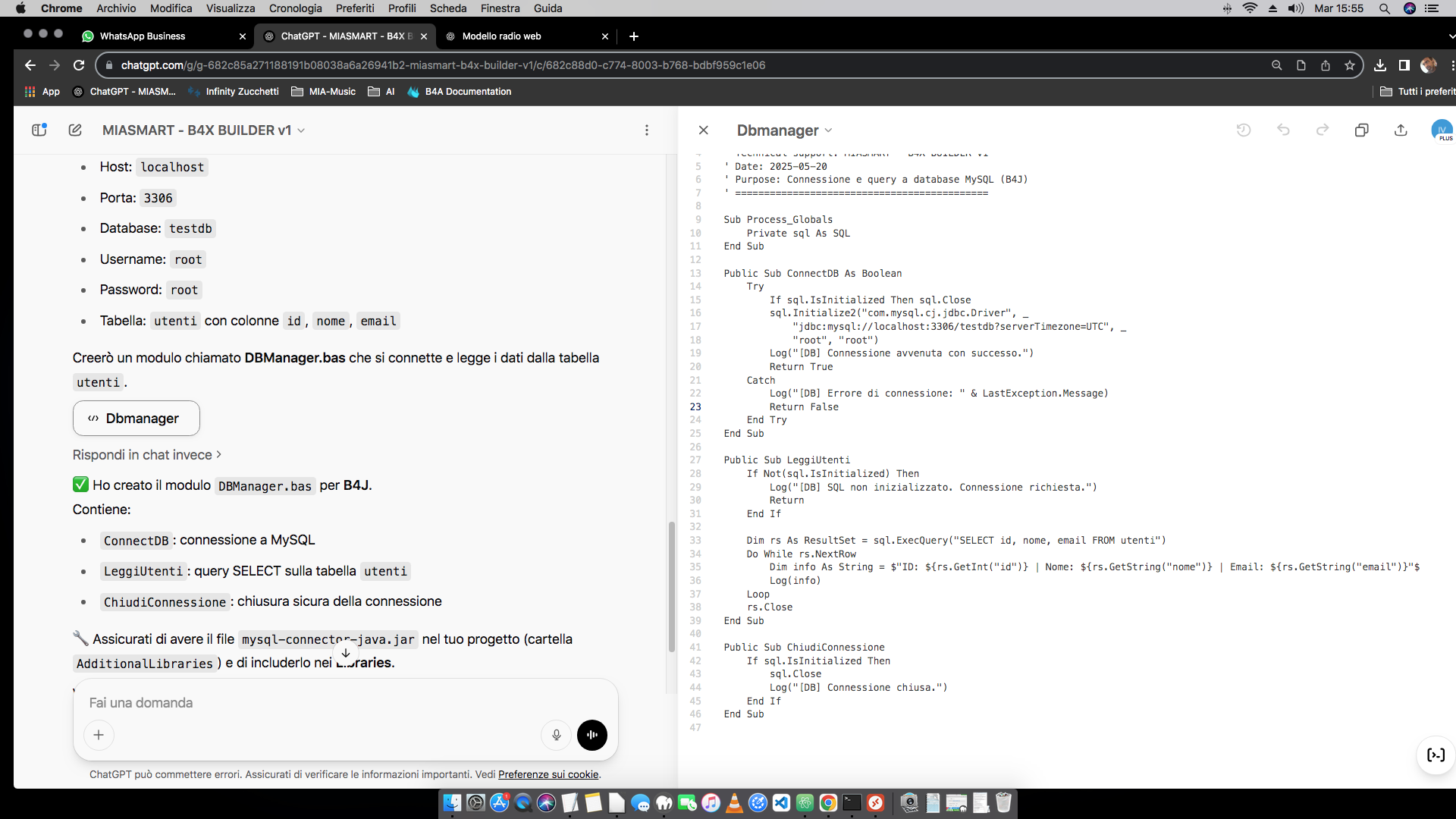
Task: Show canvas version history
Action: tap(1244, 130)
